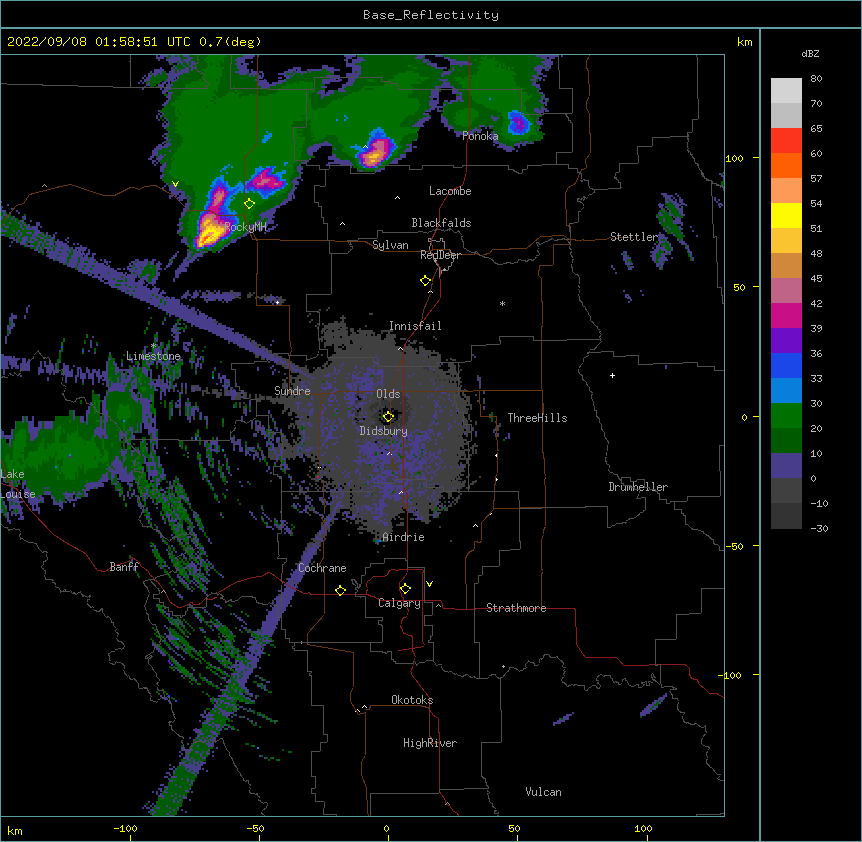Click the 100 tick label on the right axis
This screenshot has height=842, width=862.
734,158
